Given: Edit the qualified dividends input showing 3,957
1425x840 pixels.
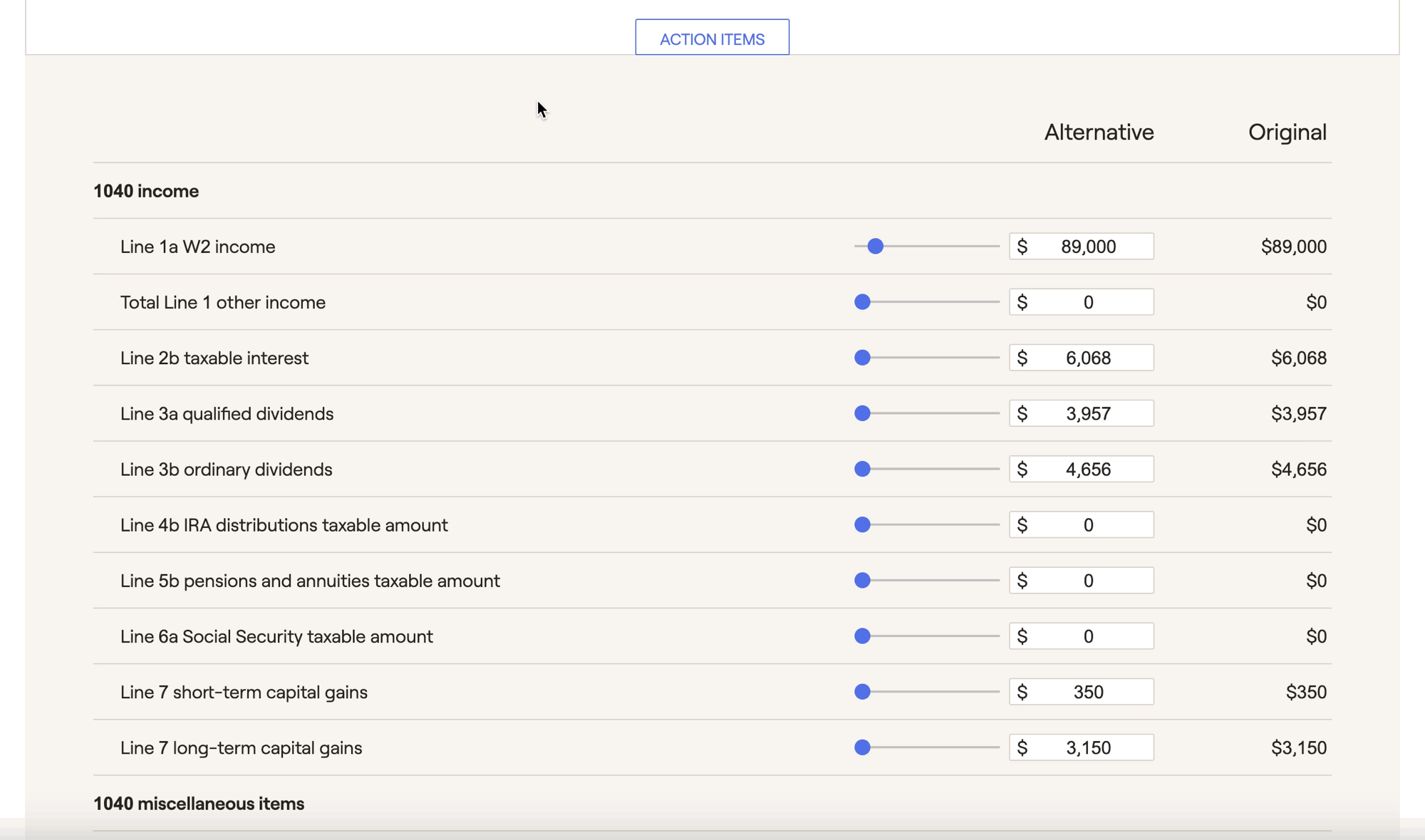Looking at the screenshot, I should pos(1082,413).
